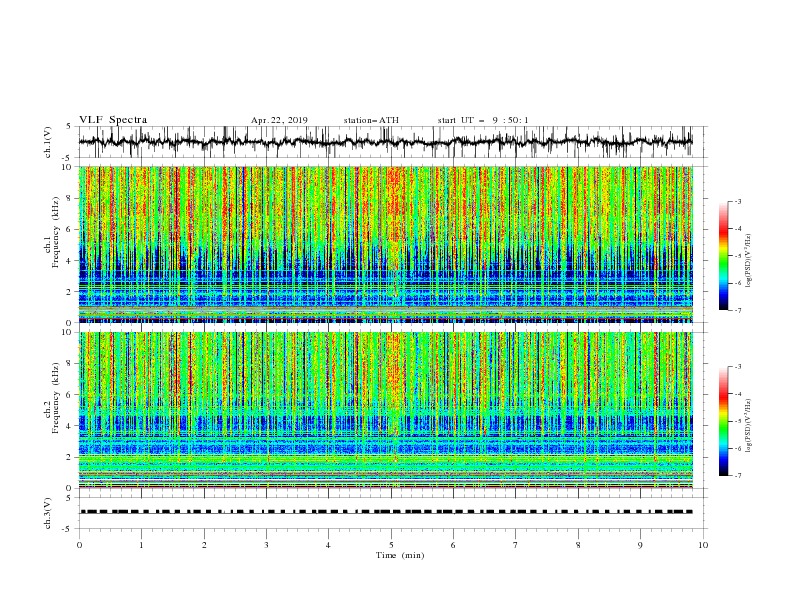Click the "-5" tick of ch.3(V) axis
The height and width of the screenshot is (612, 792).
(x=68, y=529)
